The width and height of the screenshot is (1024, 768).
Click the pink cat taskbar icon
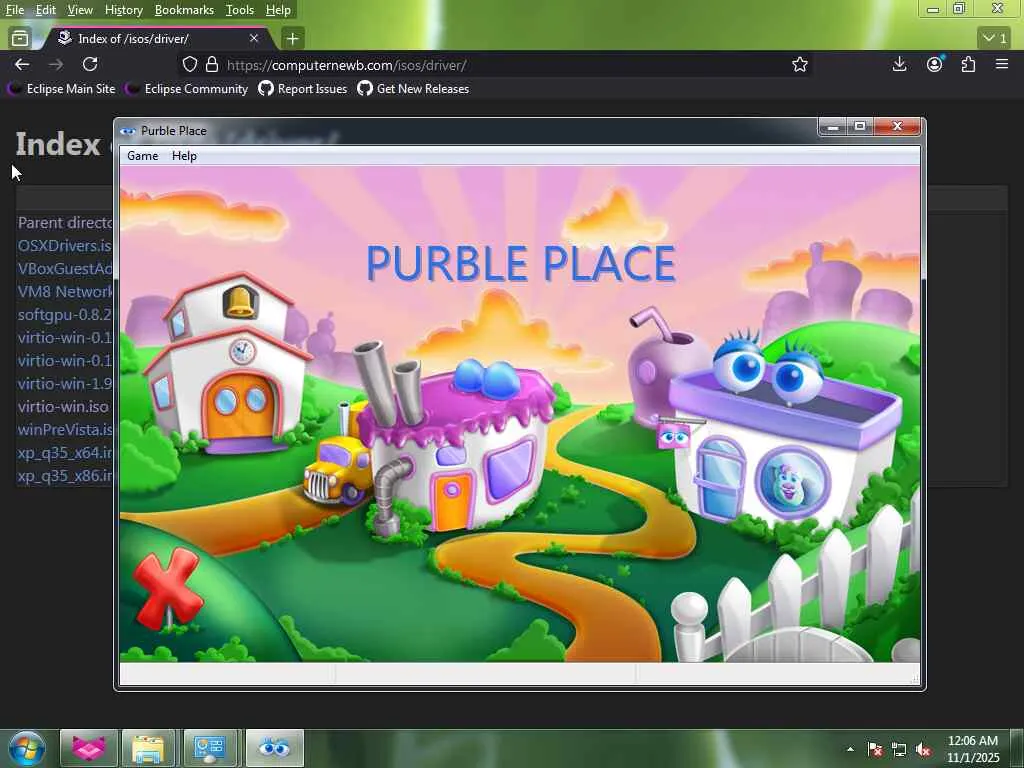click(89, 748)
